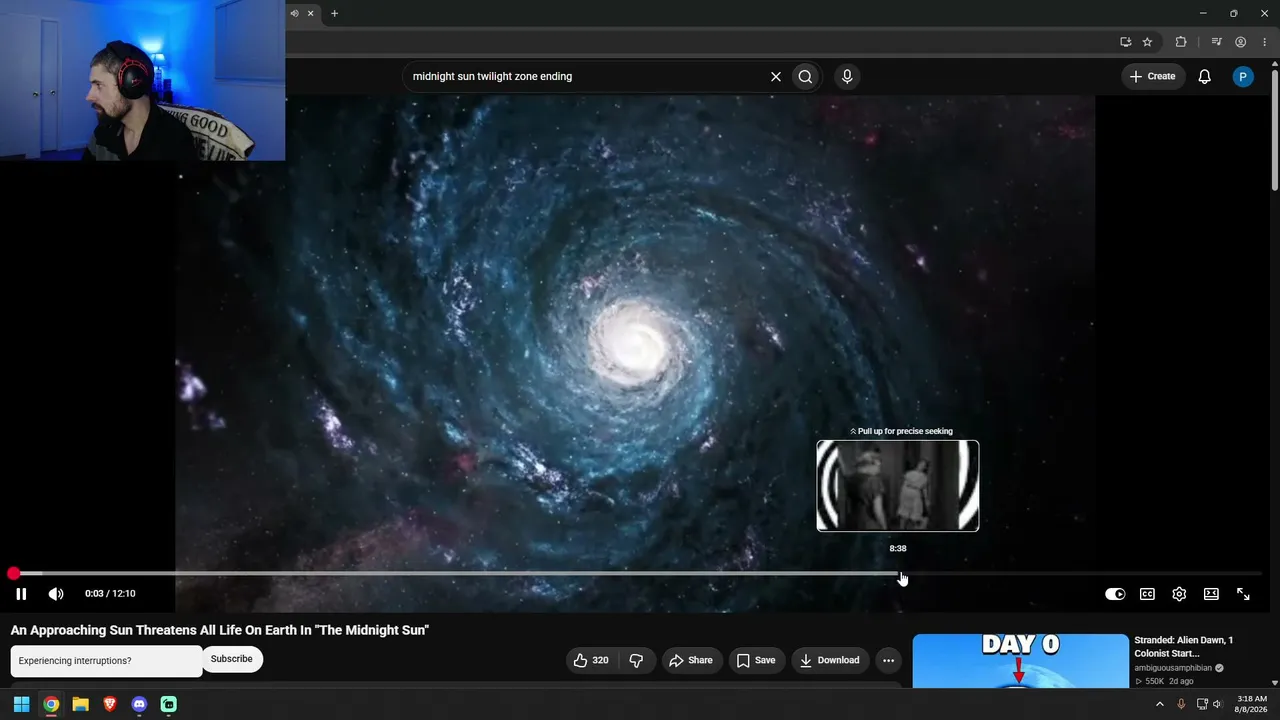Open the Create menu
Viewport: 1280px width, 720px height.
coord(1153,76)
